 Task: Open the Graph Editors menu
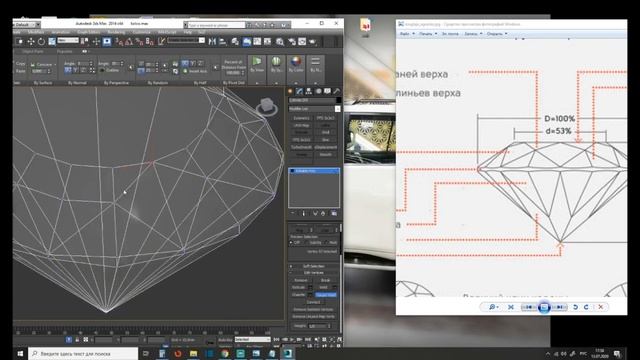pos(89,32)
